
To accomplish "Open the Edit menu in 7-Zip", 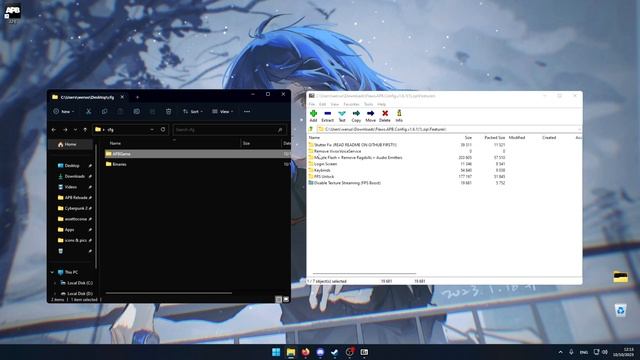I will [322, 104].
